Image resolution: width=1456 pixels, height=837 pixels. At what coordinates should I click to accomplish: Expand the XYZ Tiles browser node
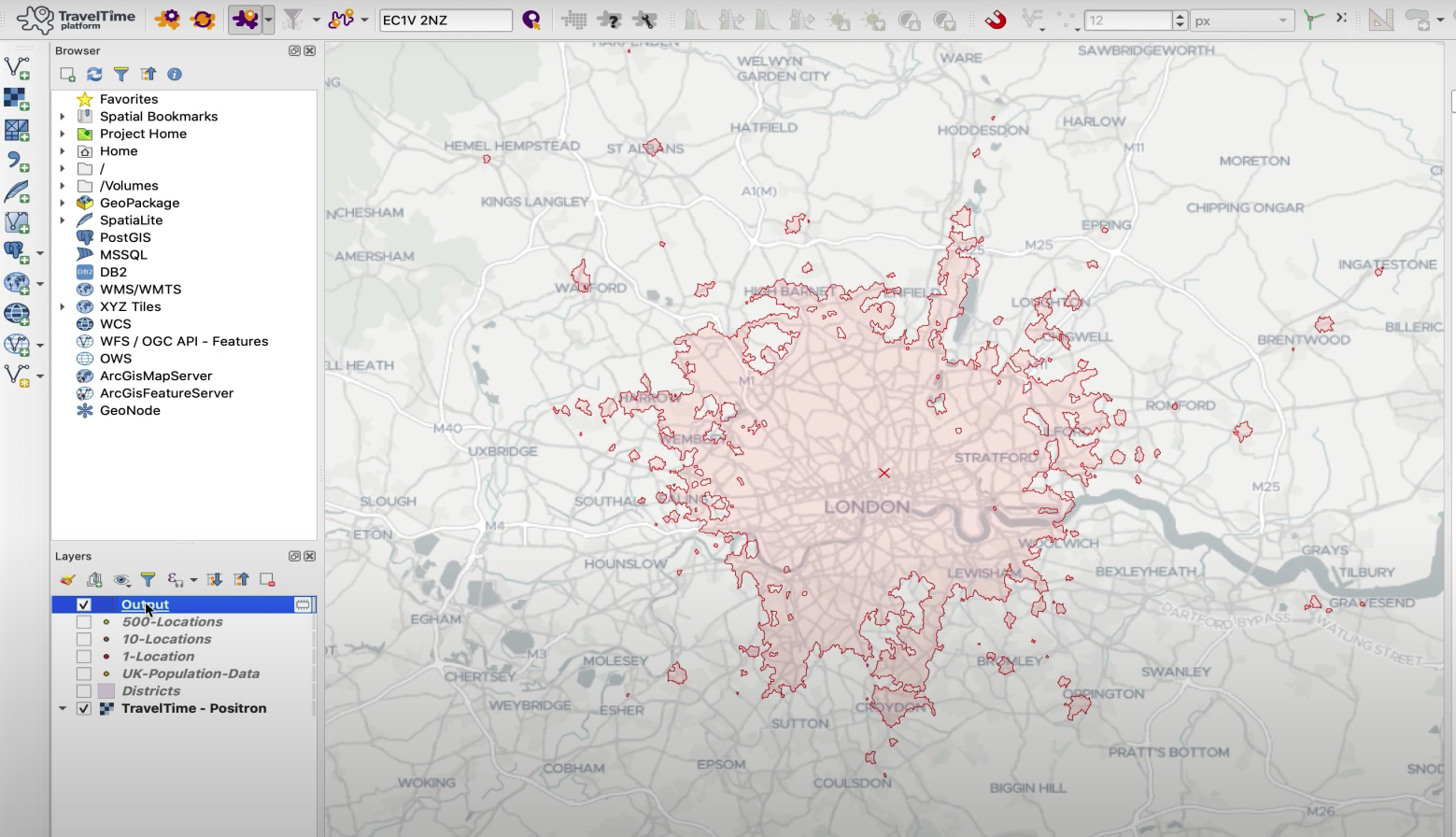[63, 306]
